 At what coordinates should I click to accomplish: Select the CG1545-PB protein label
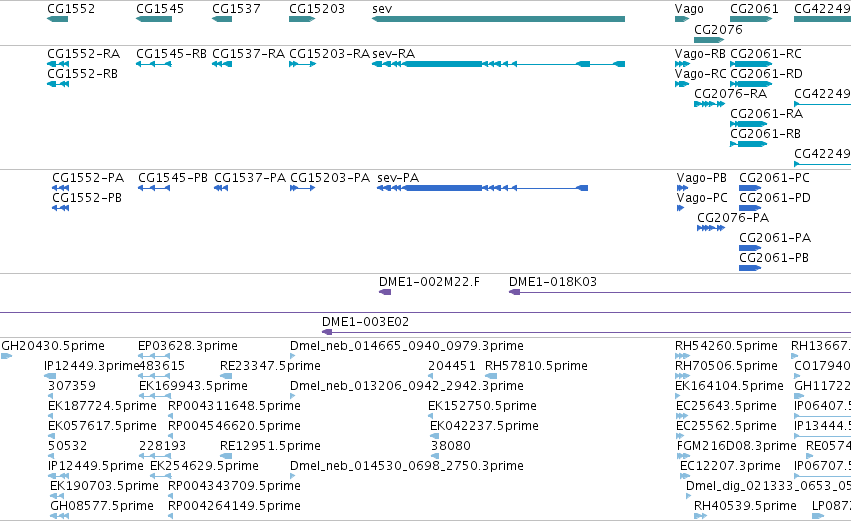(x=173, y=178)
